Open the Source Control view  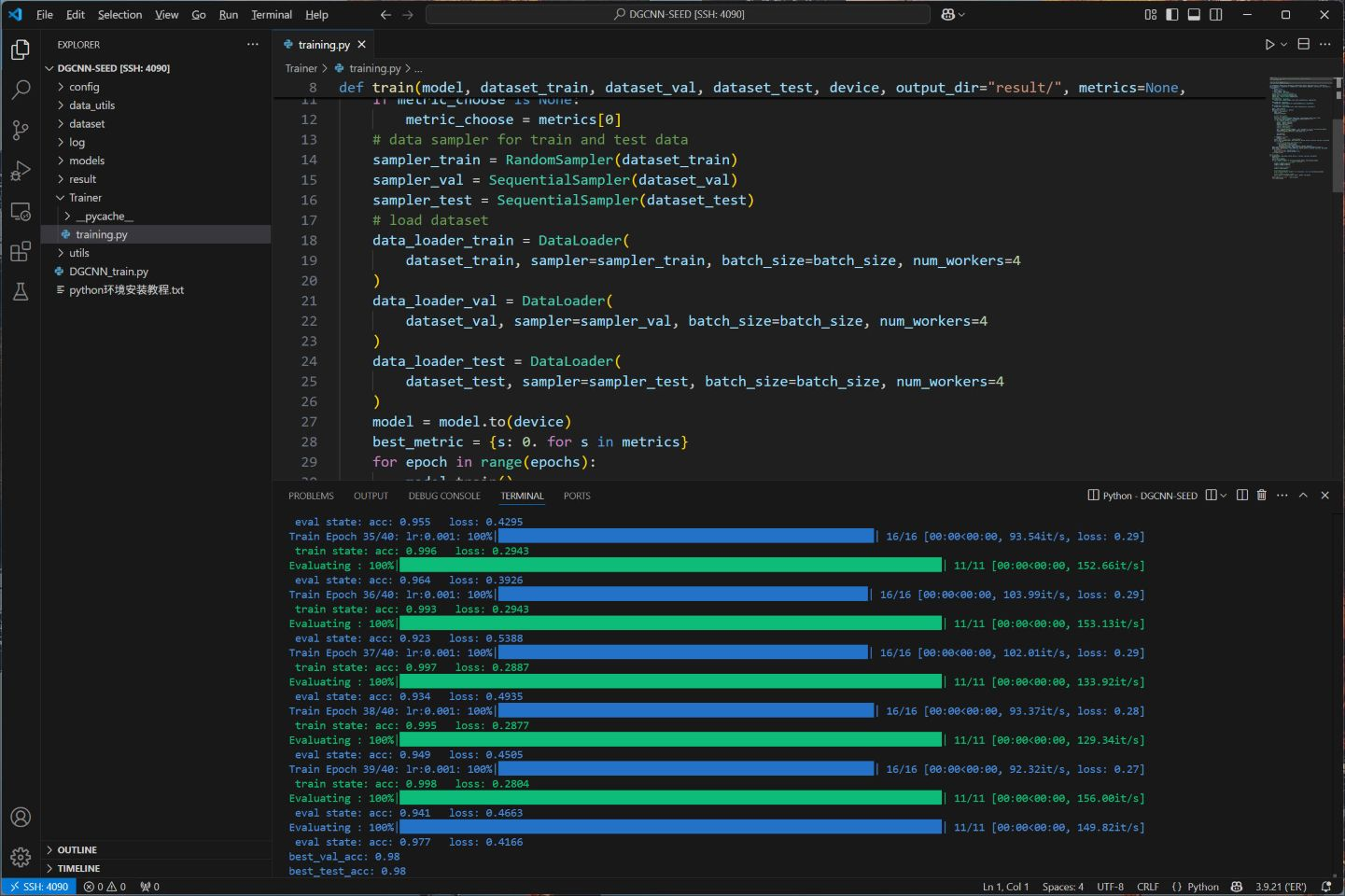point(21,131)
